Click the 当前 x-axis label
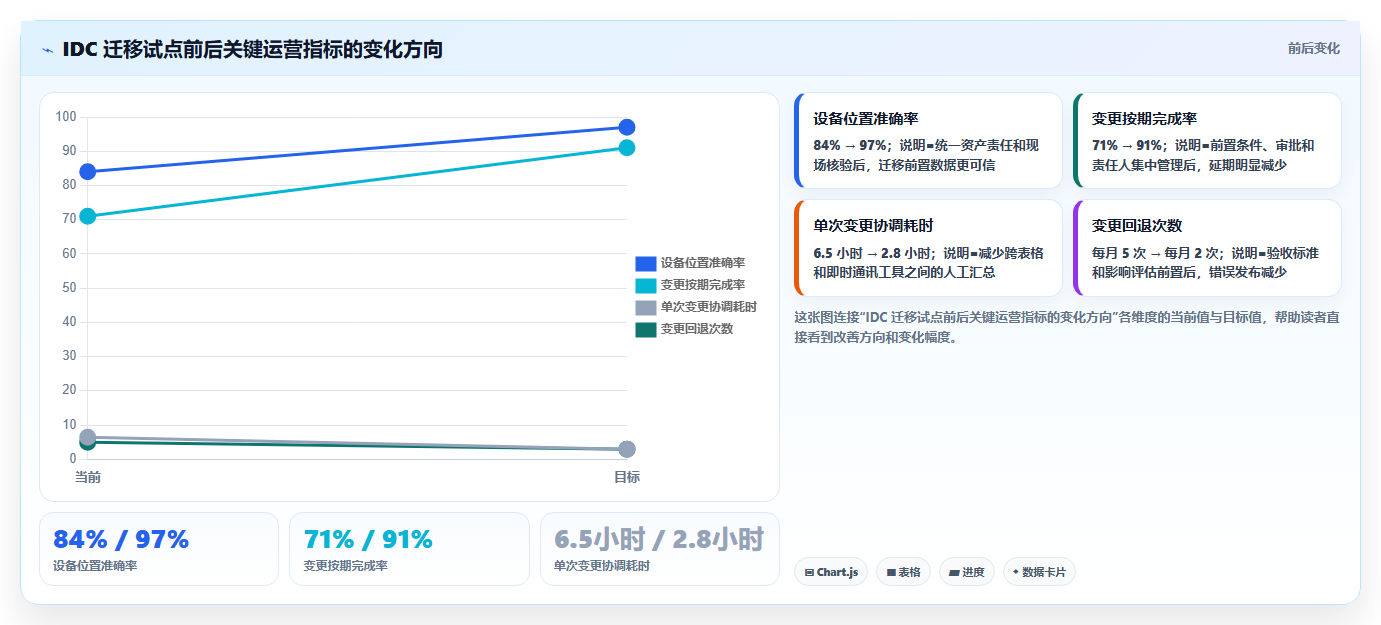Viewport: 1381px width, 625px height. (x=88, y=477)
